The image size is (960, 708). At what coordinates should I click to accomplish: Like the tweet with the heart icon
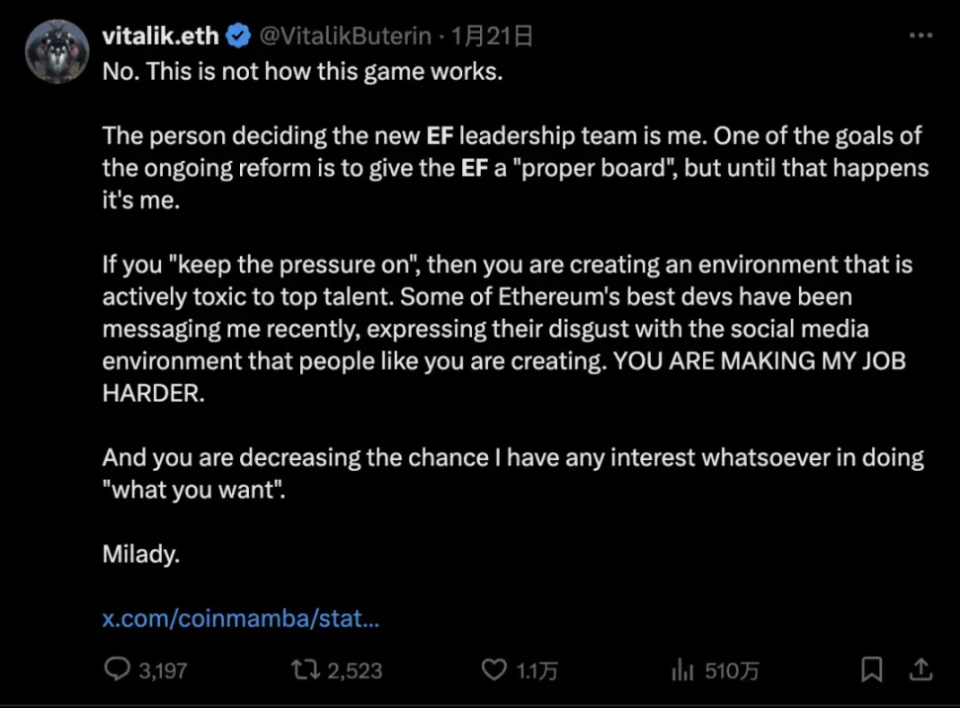[494, 669]
